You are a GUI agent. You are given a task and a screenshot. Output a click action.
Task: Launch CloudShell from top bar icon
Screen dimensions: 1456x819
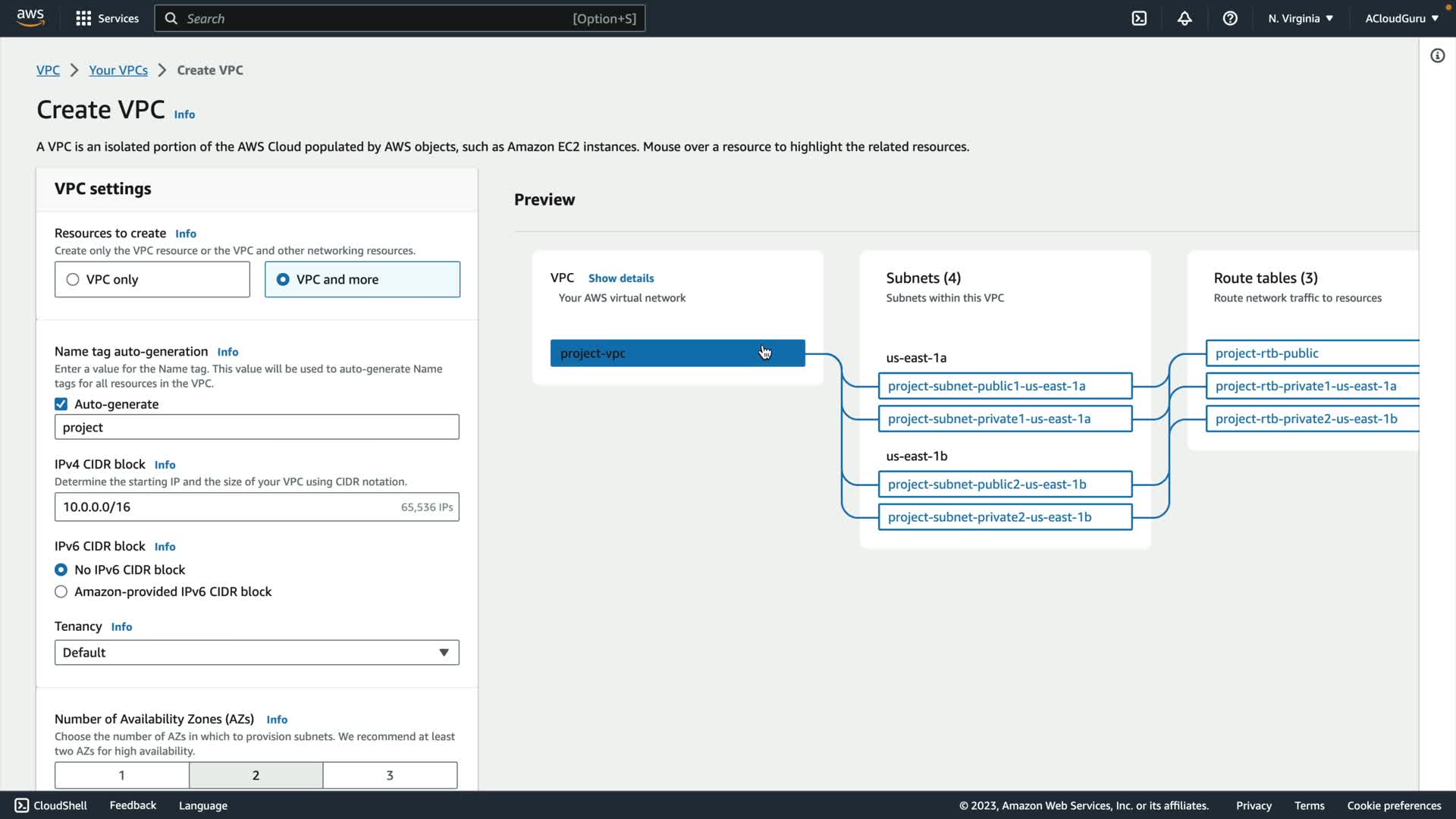coord(1139,18)
